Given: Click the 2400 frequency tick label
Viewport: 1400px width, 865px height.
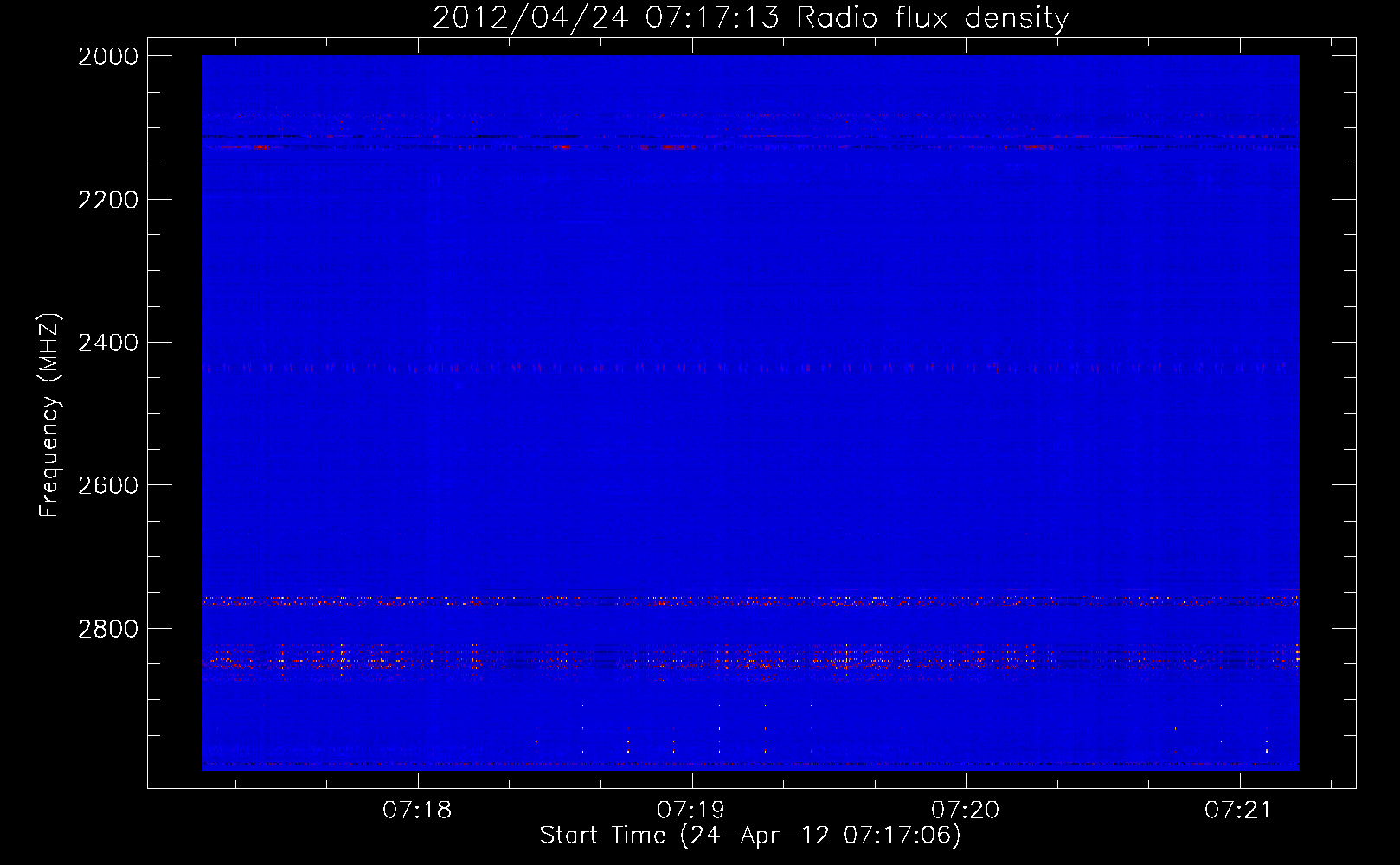Looking at the screenshot, I should pos(108,343).
